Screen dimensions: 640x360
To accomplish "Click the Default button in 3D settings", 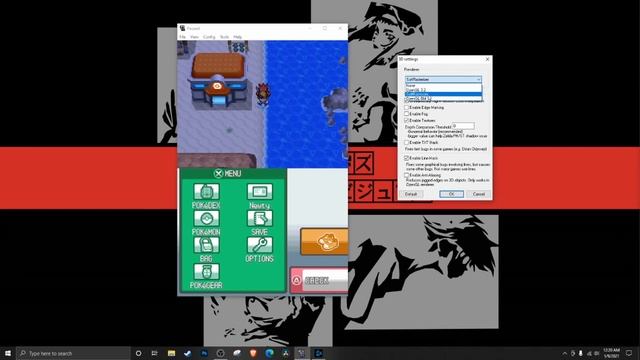I will 411,194.
